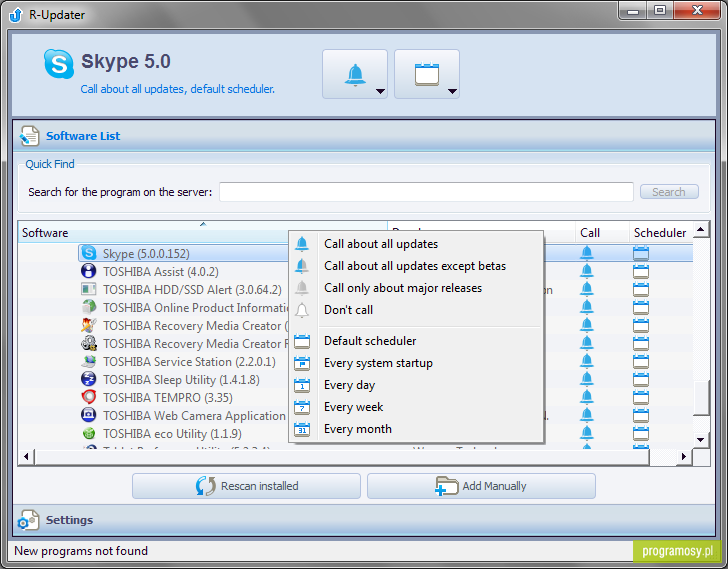Click Add Manually button
The height and width of the screenshot is (569, 728).
[x=481, y=486]
